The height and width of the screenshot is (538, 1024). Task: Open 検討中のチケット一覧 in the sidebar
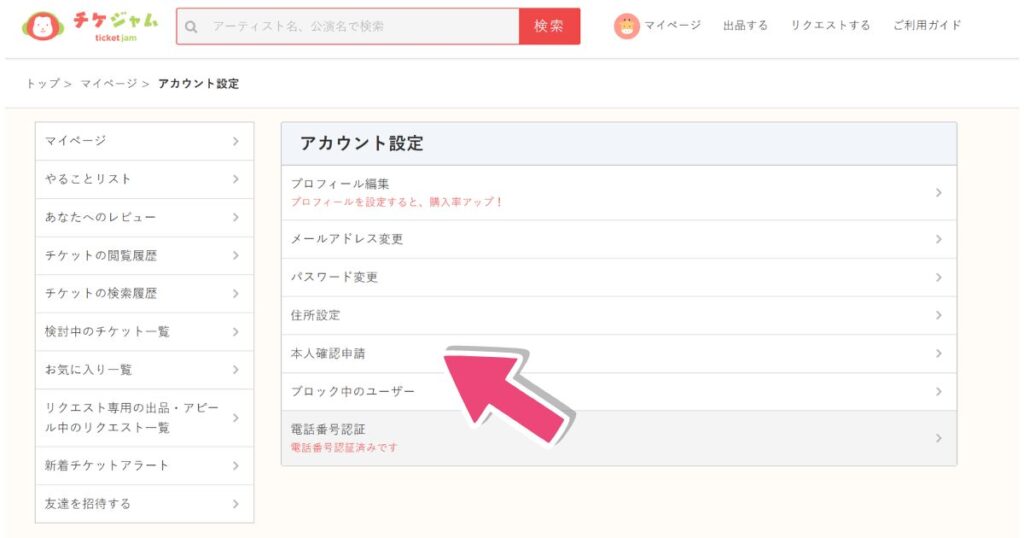pos(144,332)
